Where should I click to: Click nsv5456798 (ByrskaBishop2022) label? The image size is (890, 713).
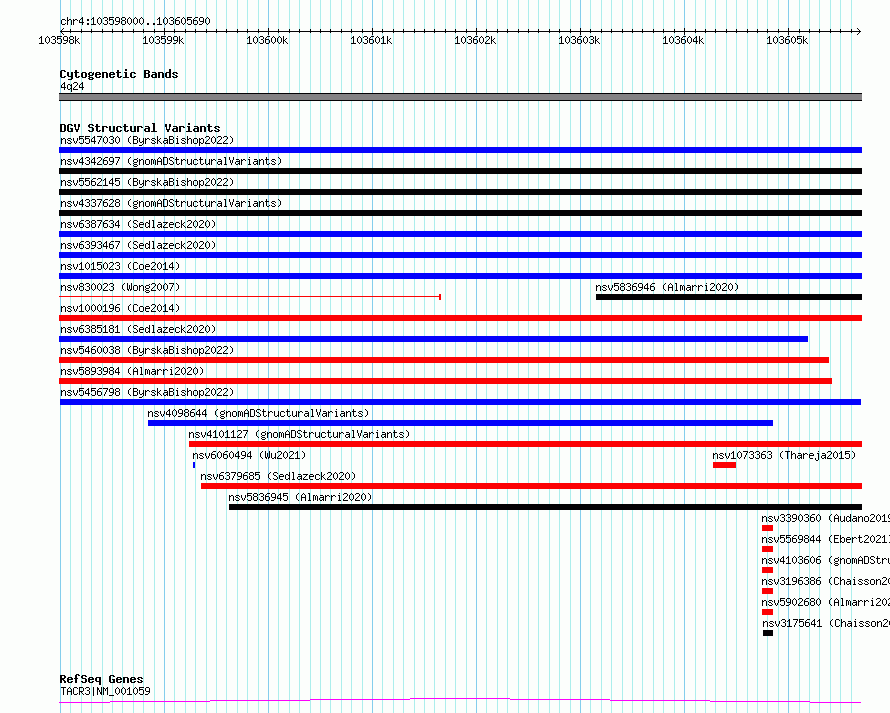[147, 392]
